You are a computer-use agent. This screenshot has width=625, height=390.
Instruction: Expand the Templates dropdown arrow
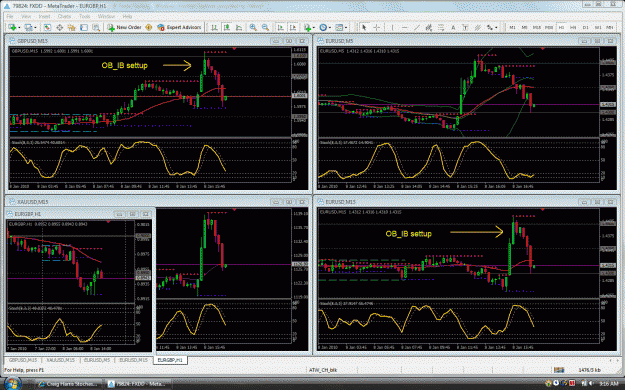346,28
